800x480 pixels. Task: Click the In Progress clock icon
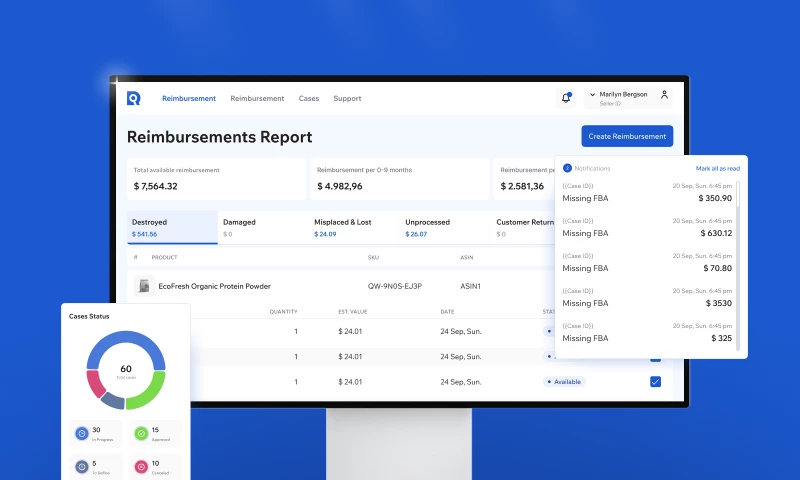point(82,434)
